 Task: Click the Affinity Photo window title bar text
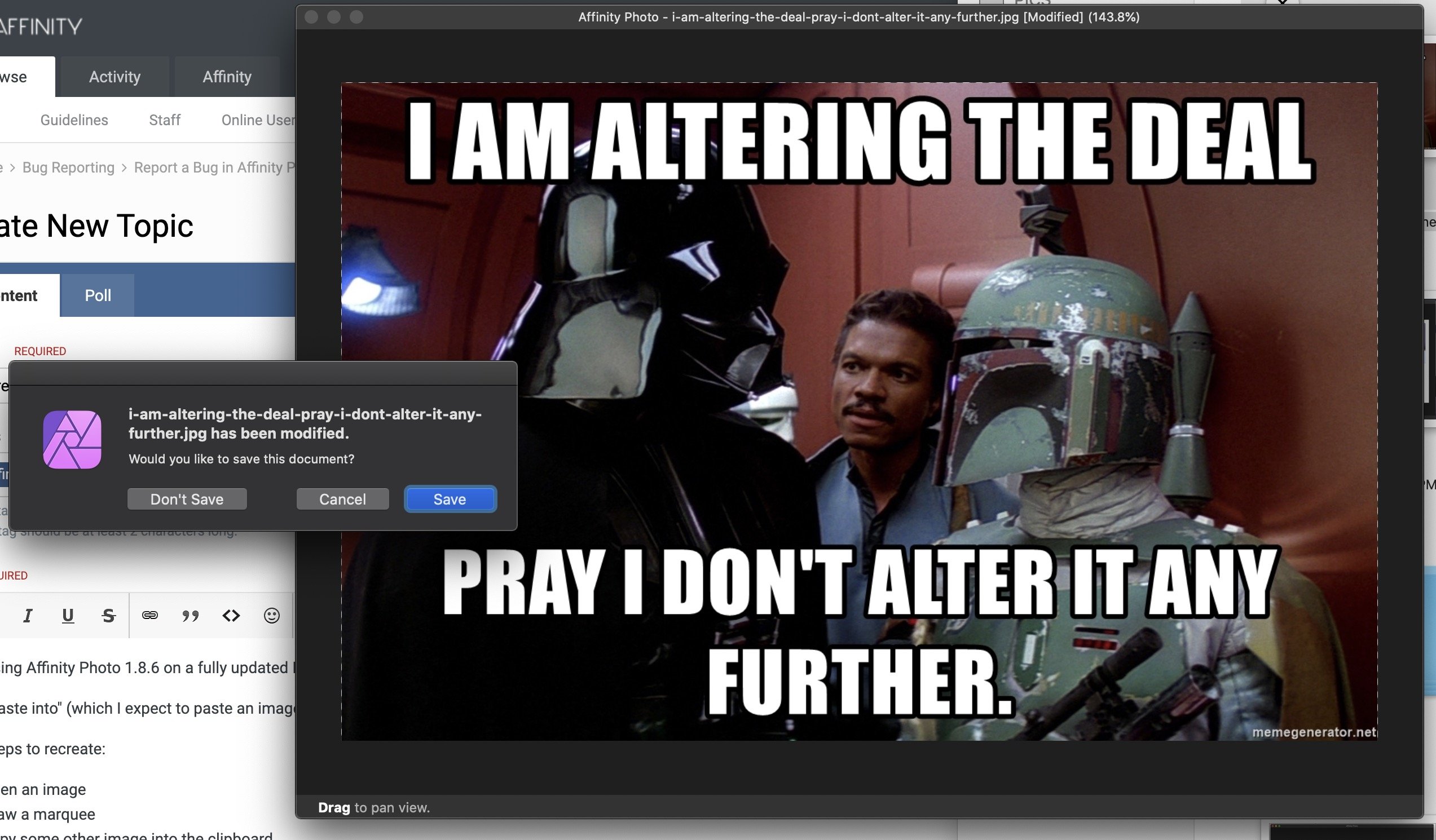pyautogui.click(x=859, y=17)
